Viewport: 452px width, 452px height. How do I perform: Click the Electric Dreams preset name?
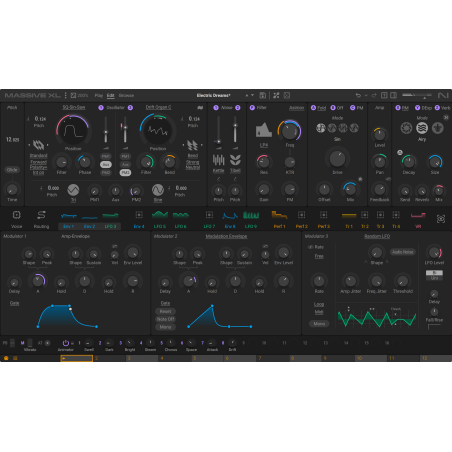[213, 95]
